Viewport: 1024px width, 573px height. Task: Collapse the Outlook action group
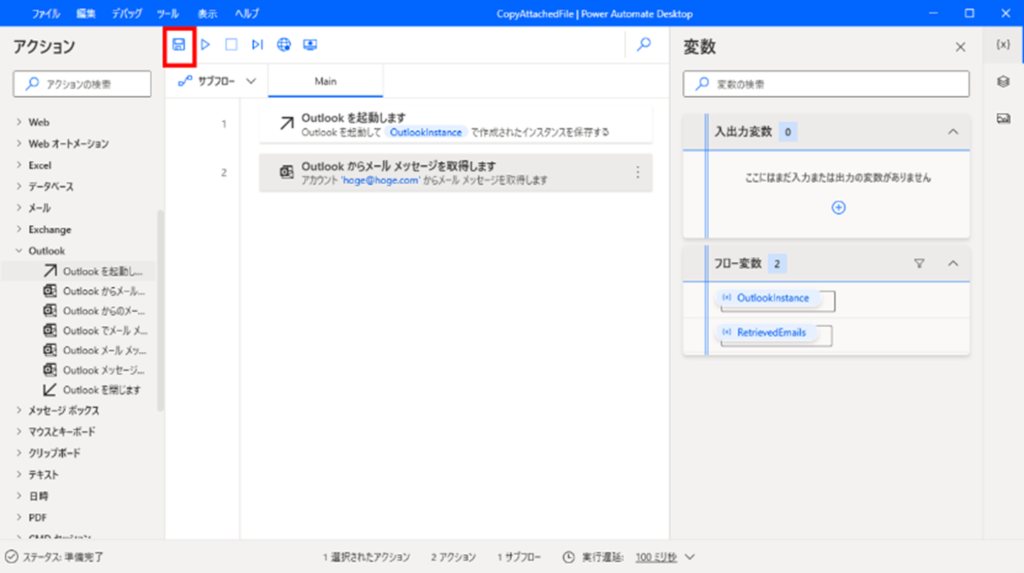pos(19,251)
